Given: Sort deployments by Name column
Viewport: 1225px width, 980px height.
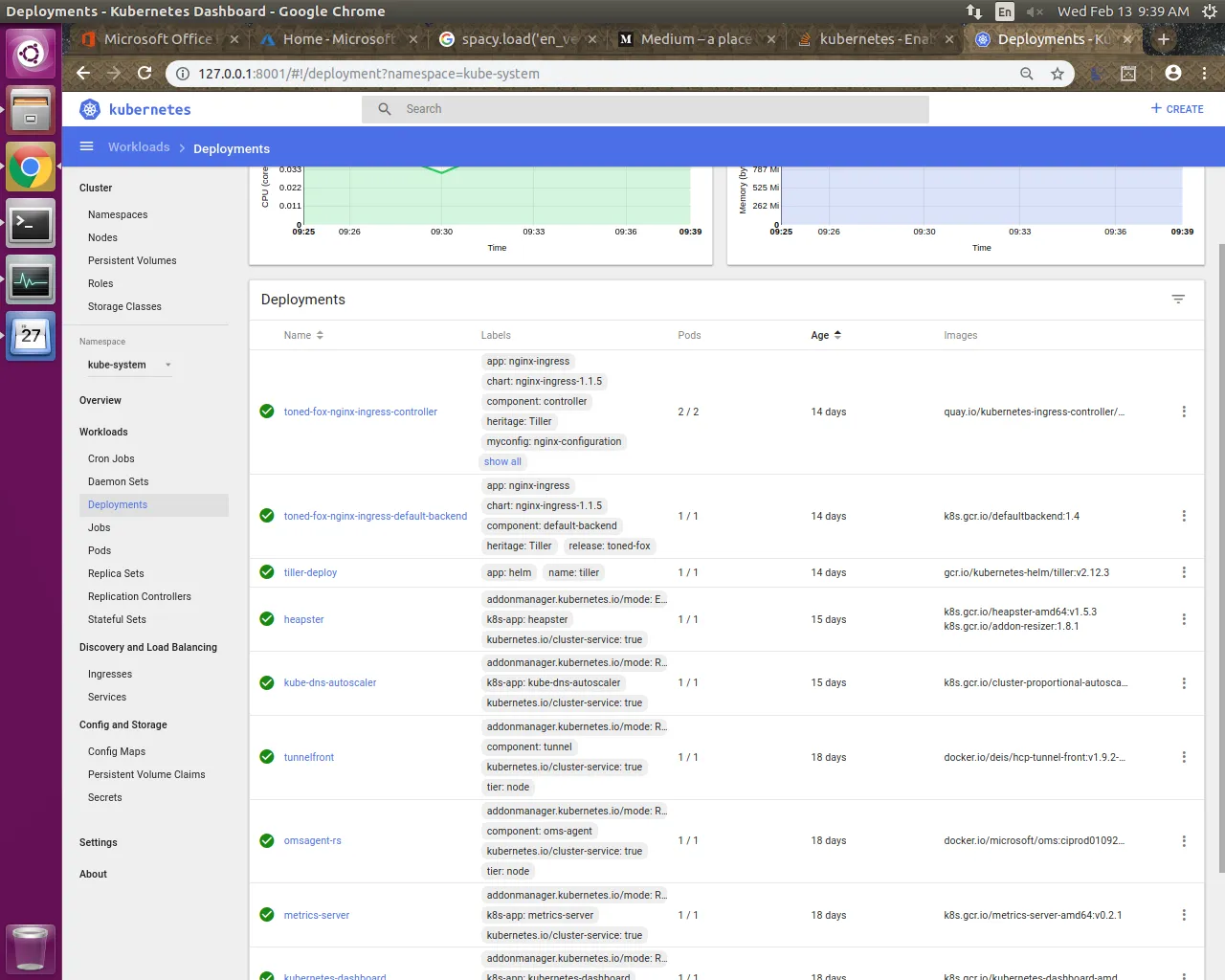Looking at the screenshot, I should pos(303,335).
